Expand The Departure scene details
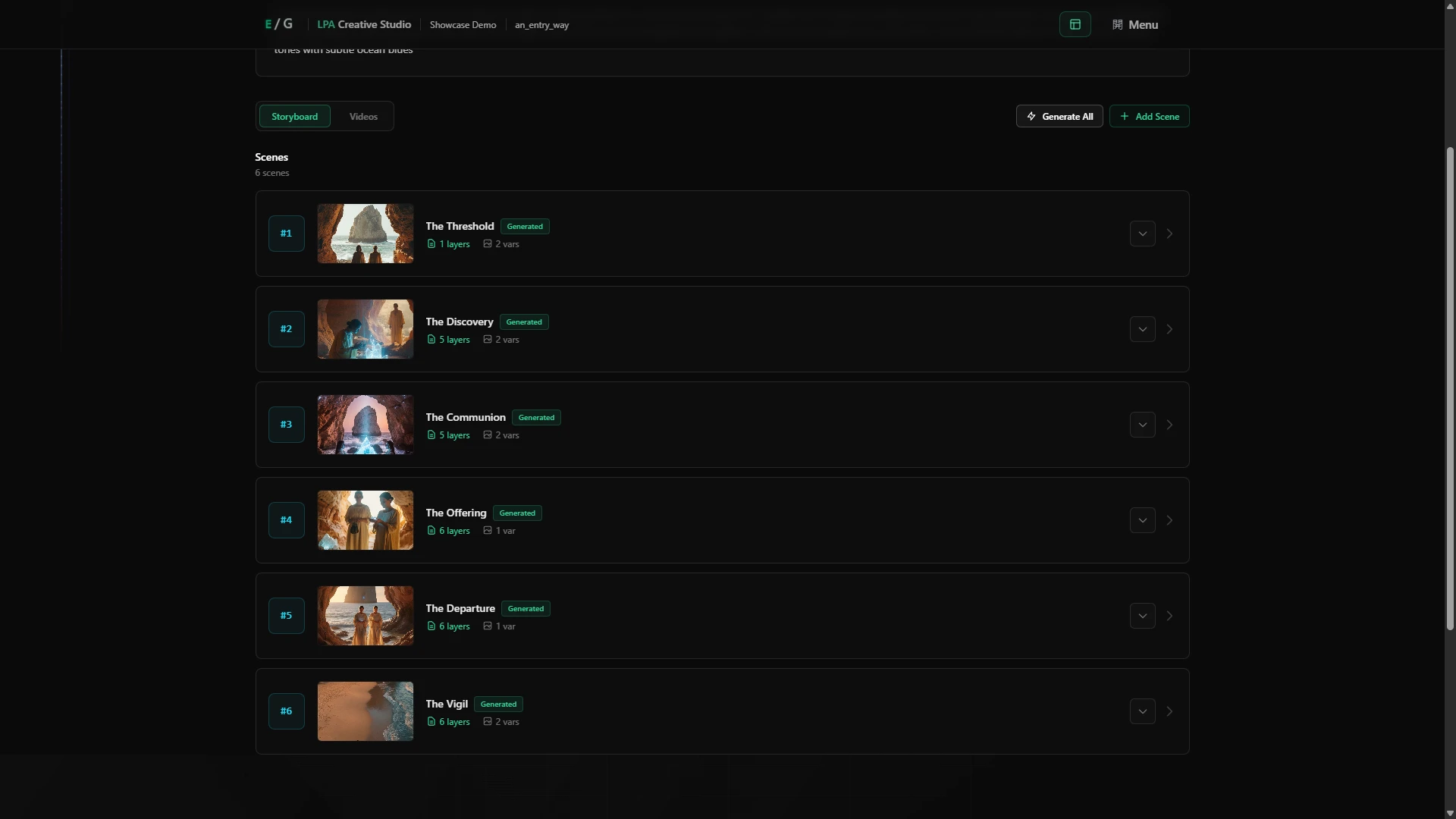This screenshot has width=1456, height=819. pyautogui.click(x=1142, y=616)
